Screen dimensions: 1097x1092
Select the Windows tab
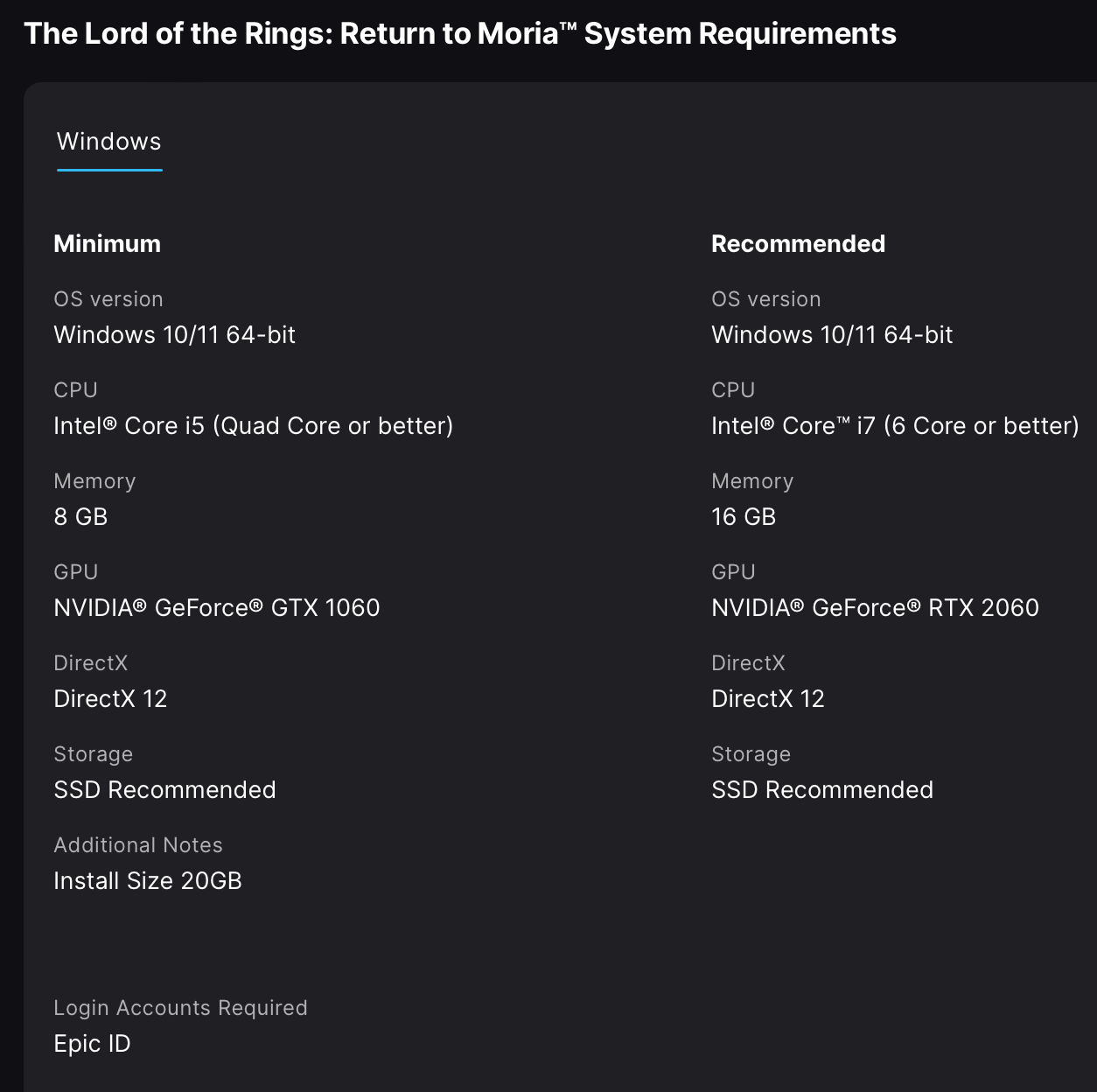click(109, 142)
